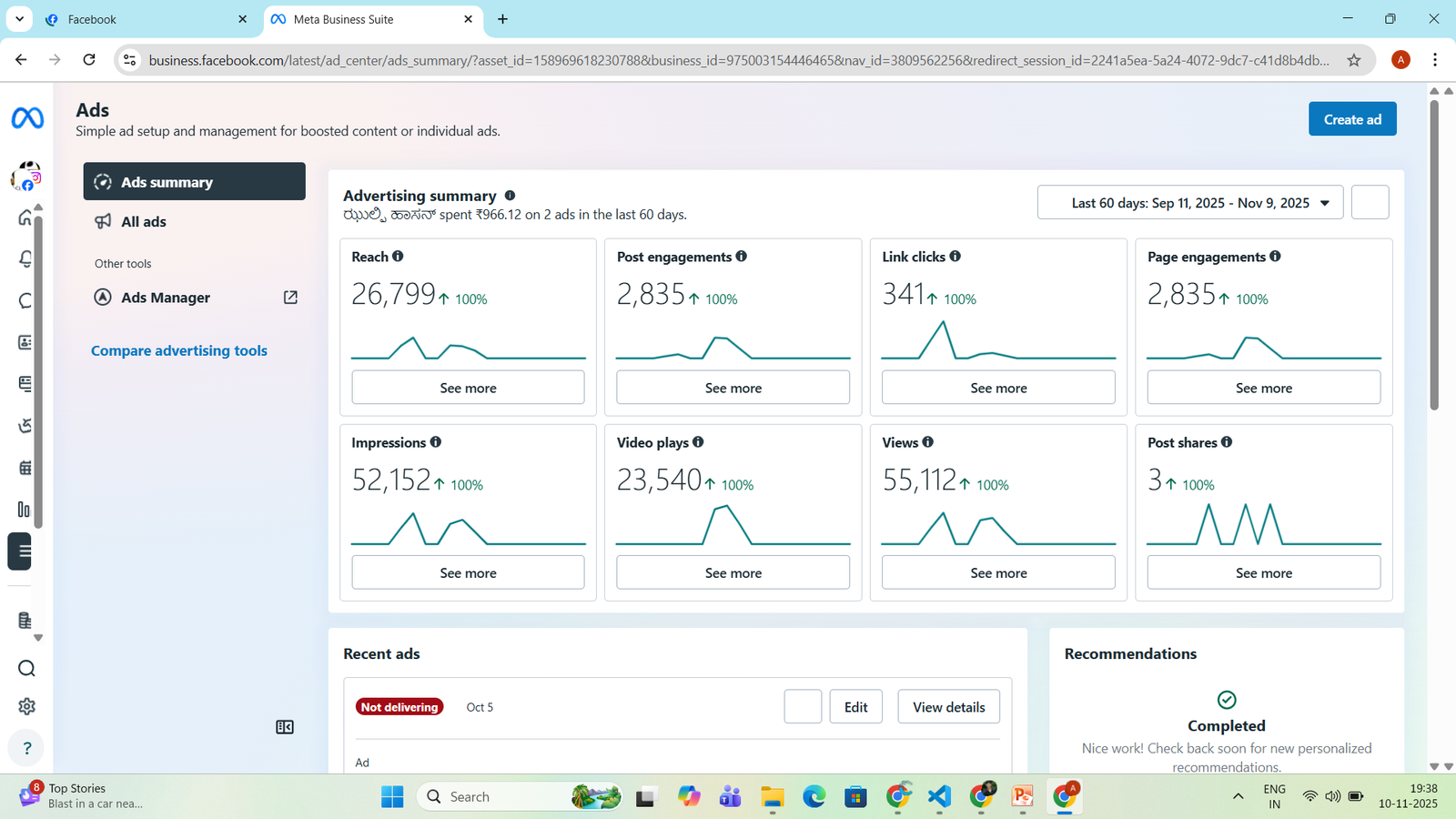
Task: Open the Last 60 days date range dropdown
Action: tap(1190, 203)
